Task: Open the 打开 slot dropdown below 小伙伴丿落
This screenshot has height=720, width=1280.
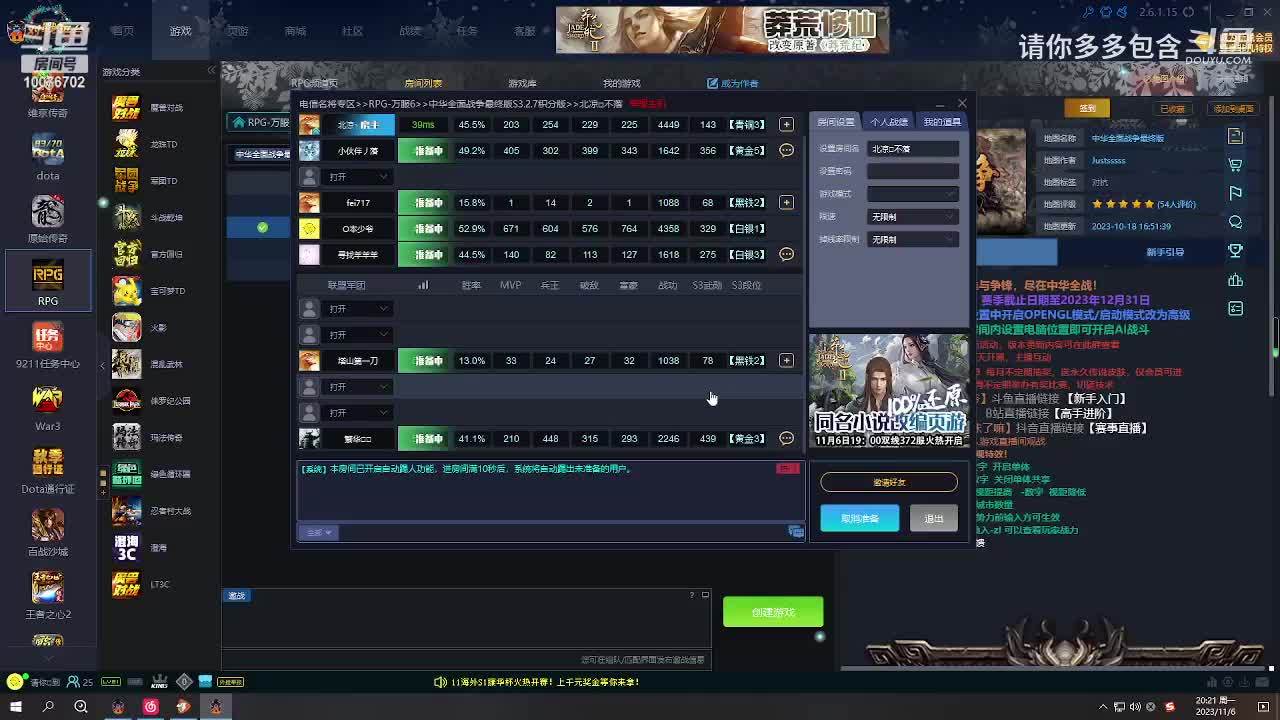Action: [x=358, y=177]
